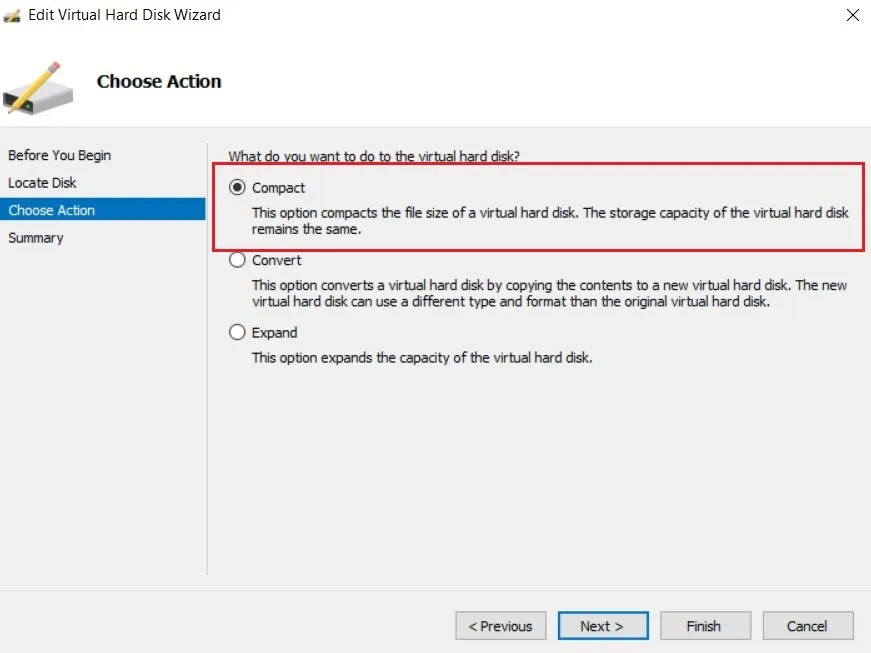Click the window title text in title bar

[x=124, y=15]
